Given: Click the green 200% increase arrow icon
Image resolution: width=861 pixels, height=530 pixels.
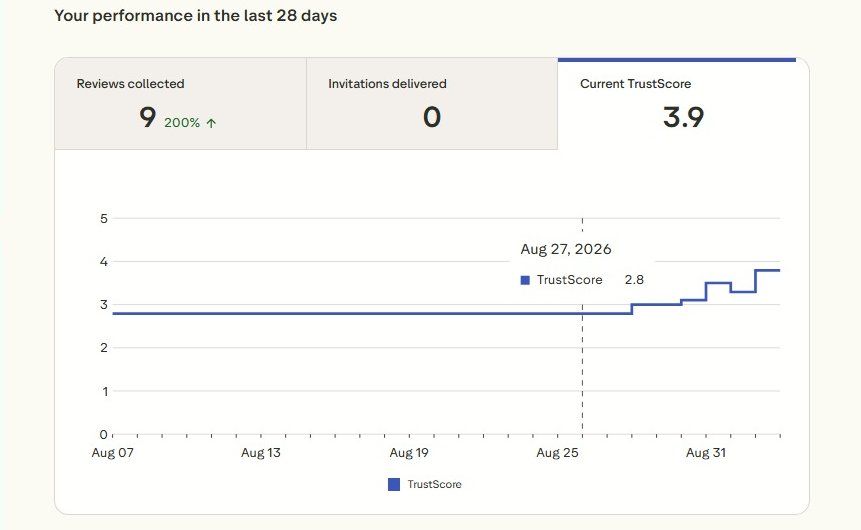Looking at the screenshot, I should click(x=211, y=123).
